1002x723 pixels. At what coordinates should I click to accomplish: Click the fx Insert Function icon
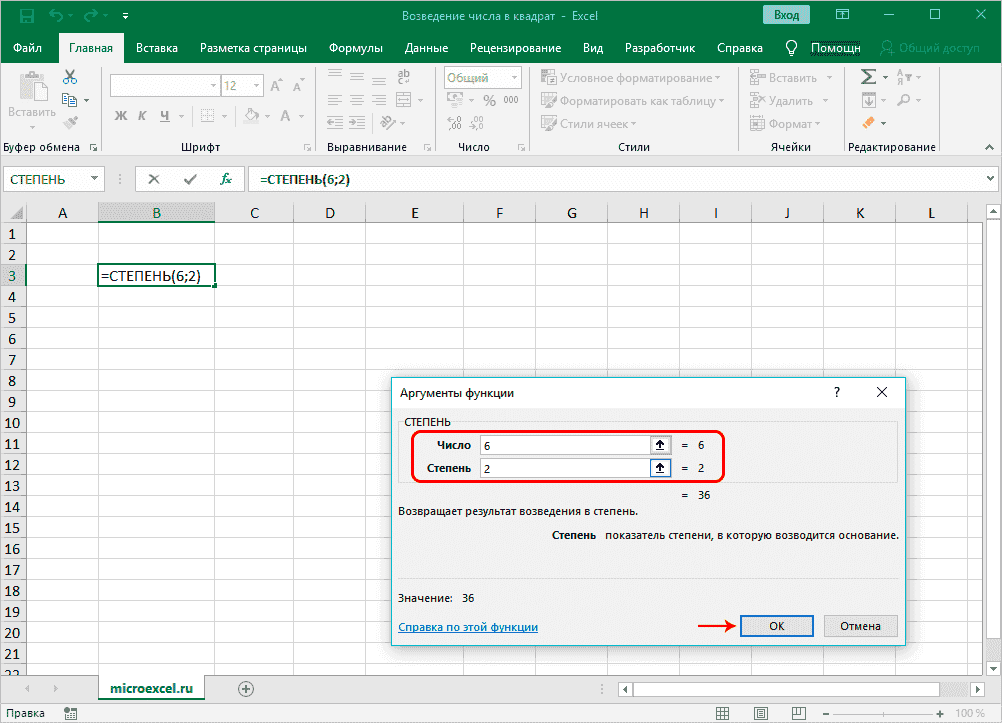[226, 179]
